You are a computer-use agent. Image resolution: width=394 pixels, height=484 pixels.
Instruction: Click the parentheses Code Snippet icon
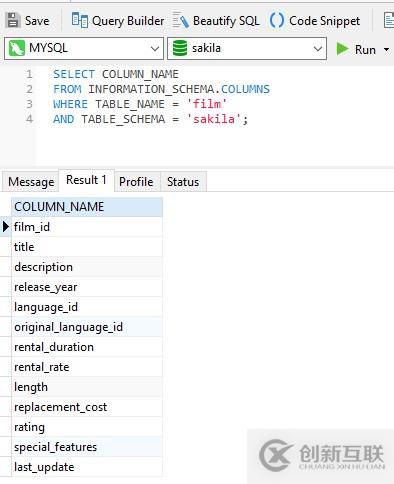point(277,20)
